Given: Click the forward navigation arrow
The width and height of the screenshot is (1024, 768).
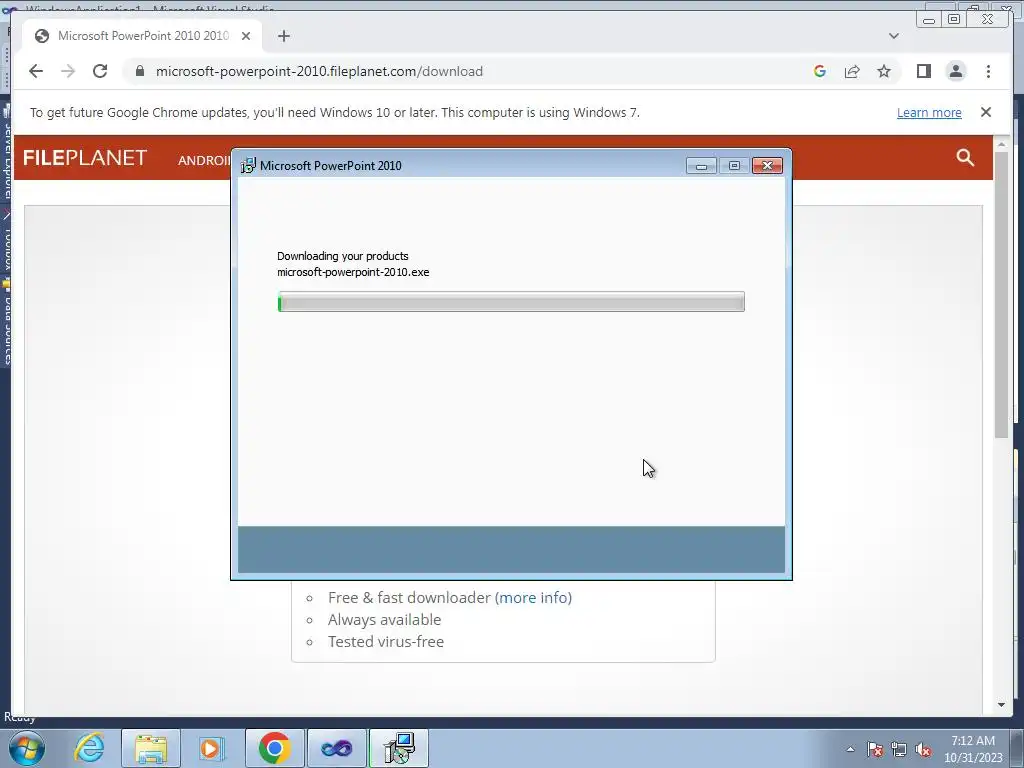Looking at the screenshot, I should coord(68,71).
